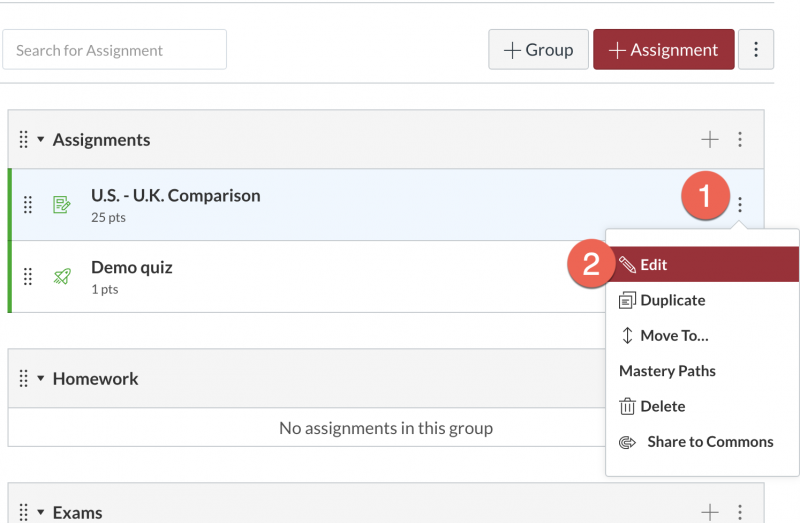Collapse the Assignments group arrow
Viewport: 800px width, 523px height.
tap(41, 139)
